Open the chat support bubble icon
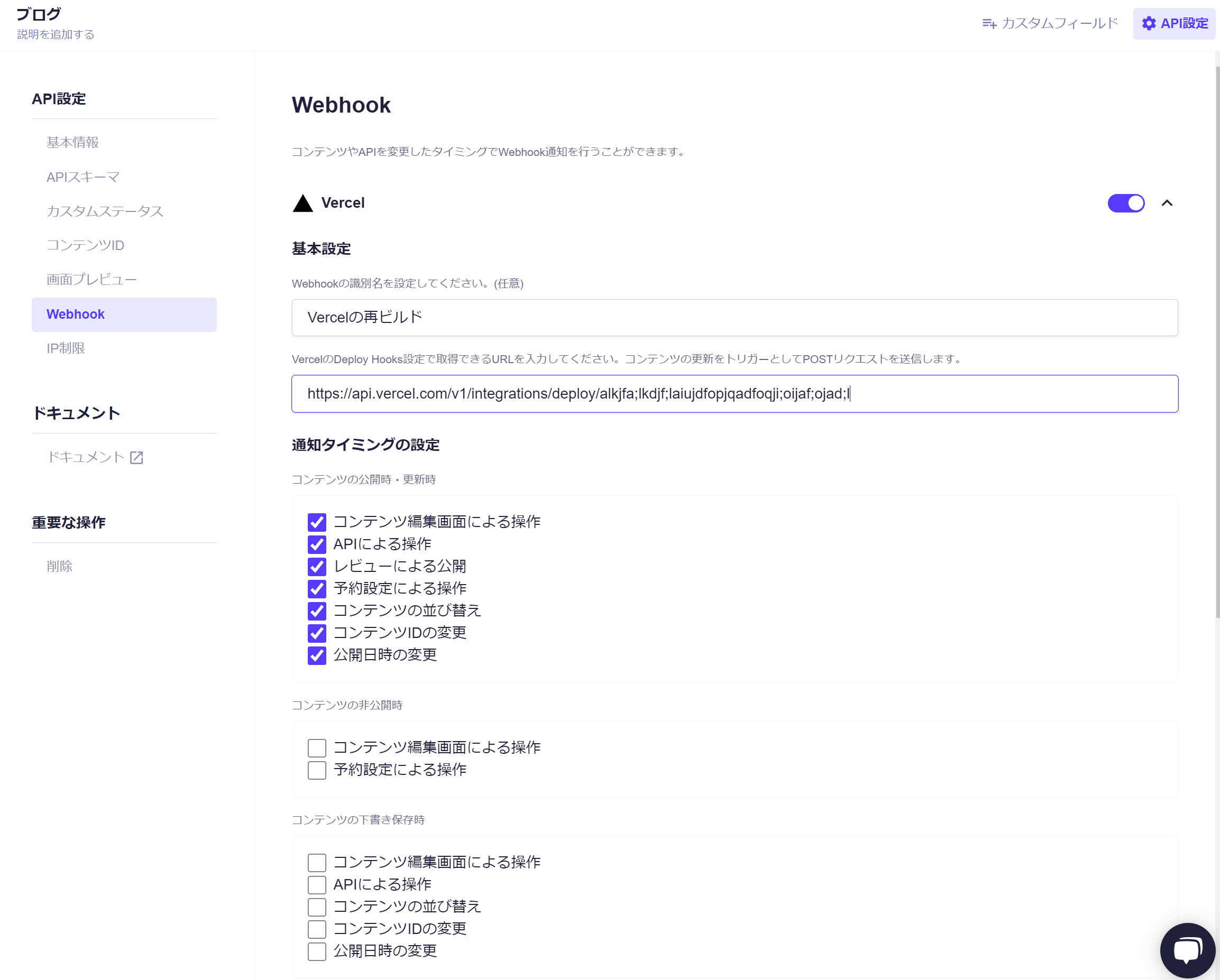Screen dimensions: 1220x980 point(1187,950)
